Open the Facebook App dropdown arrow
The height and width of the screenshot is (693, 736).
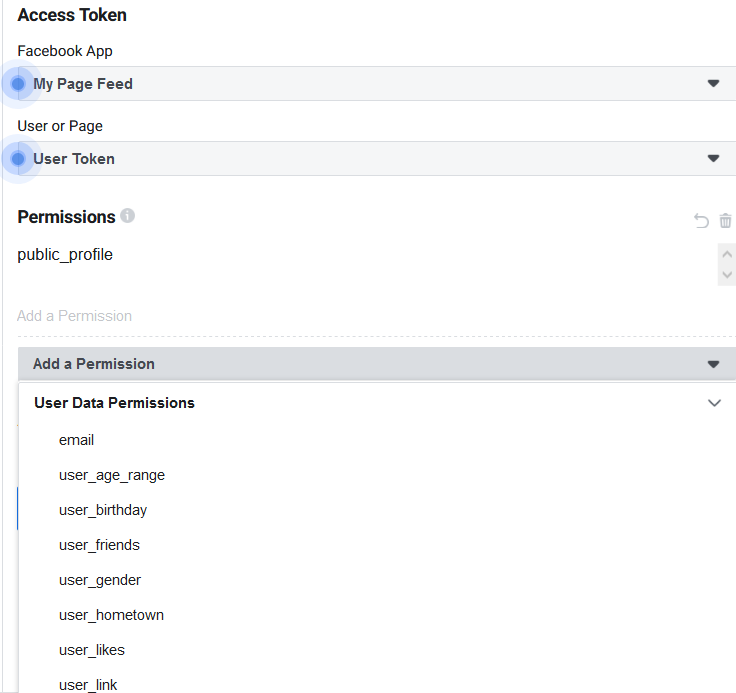[x=713, y=84]
